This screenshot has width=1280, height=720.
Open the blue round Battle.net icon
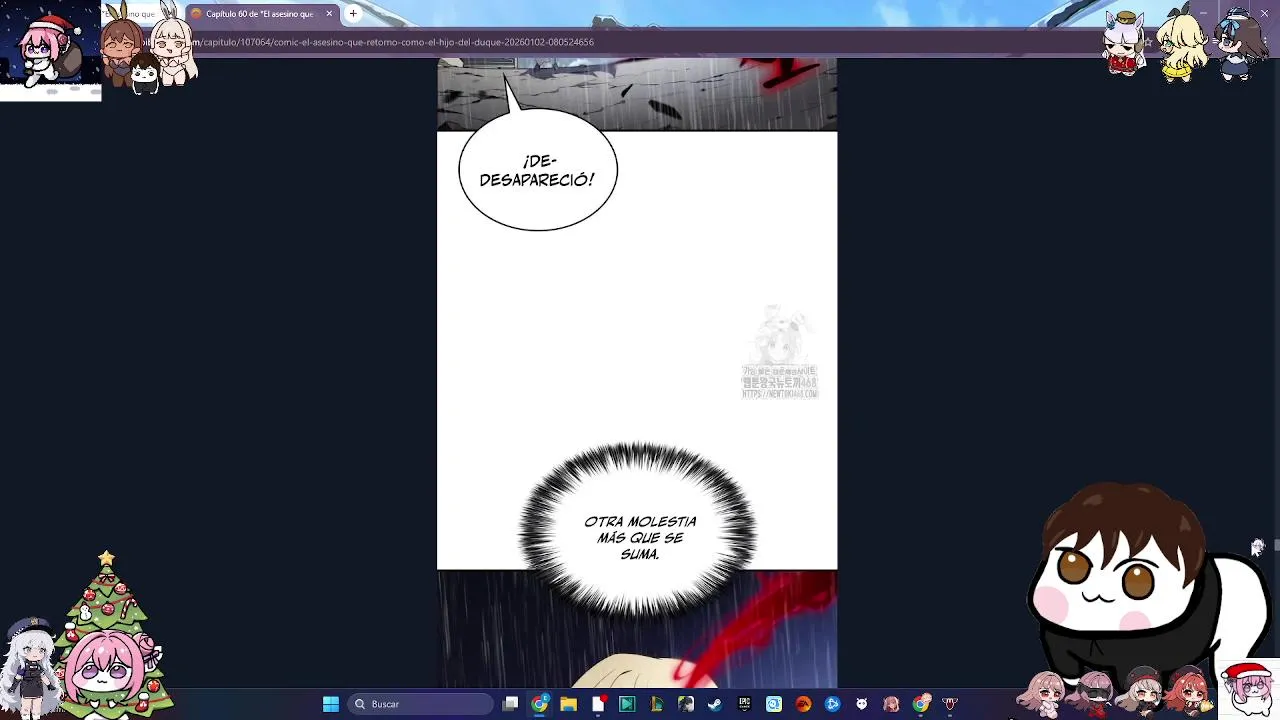[832, 704]
